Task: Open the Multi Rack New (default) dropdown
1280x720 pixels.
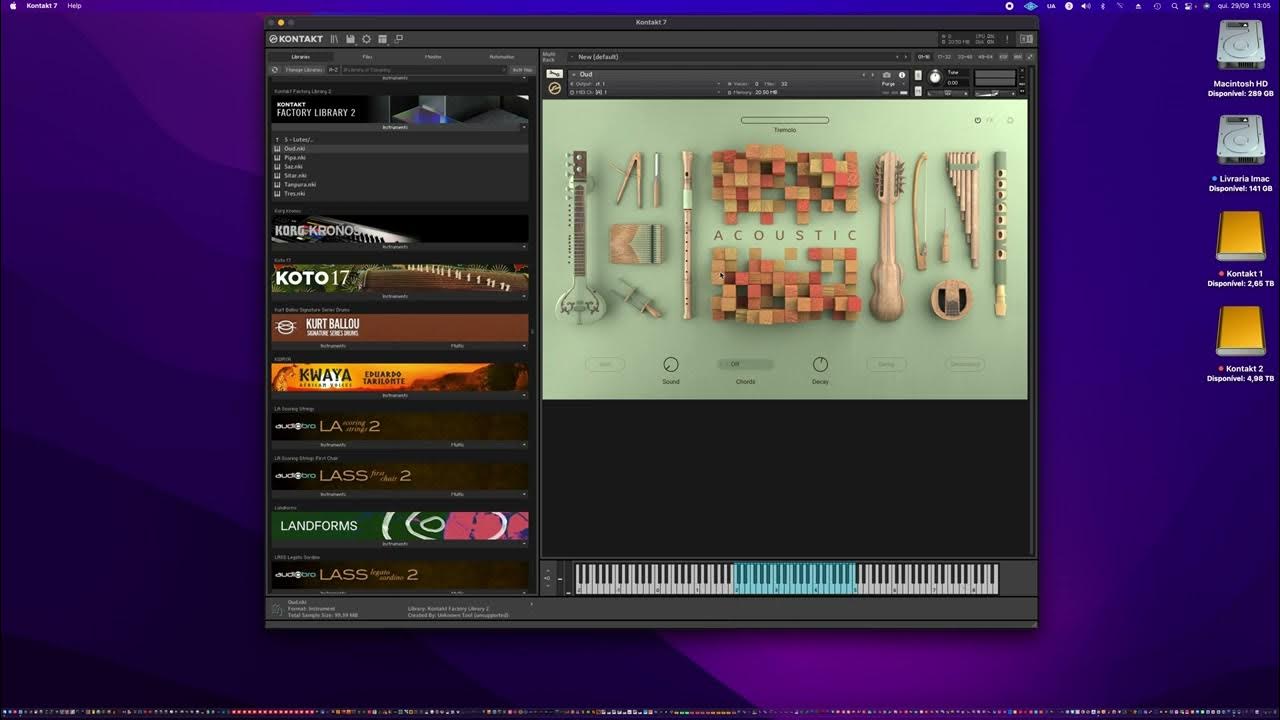Action: (740, 57)
